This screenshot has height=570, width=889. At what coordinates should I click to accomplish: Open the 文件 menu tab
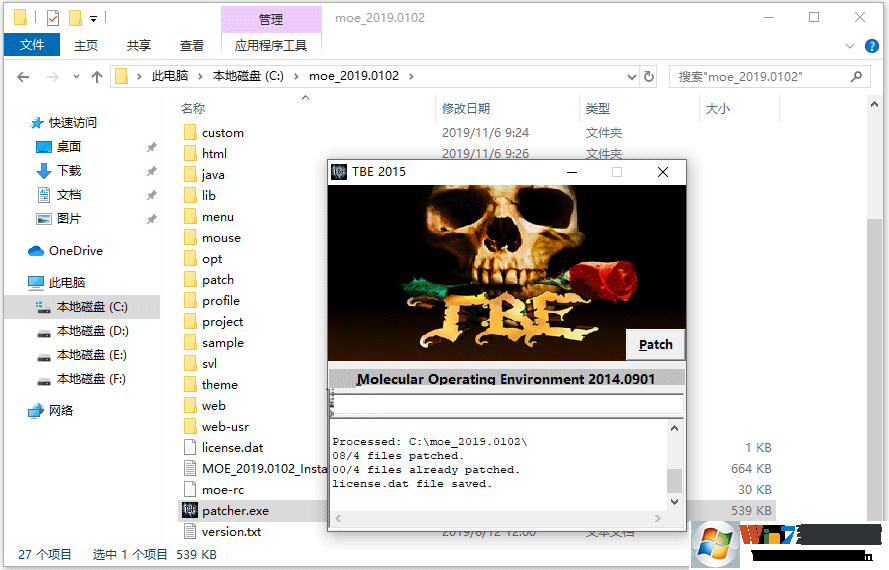(31, 45)
